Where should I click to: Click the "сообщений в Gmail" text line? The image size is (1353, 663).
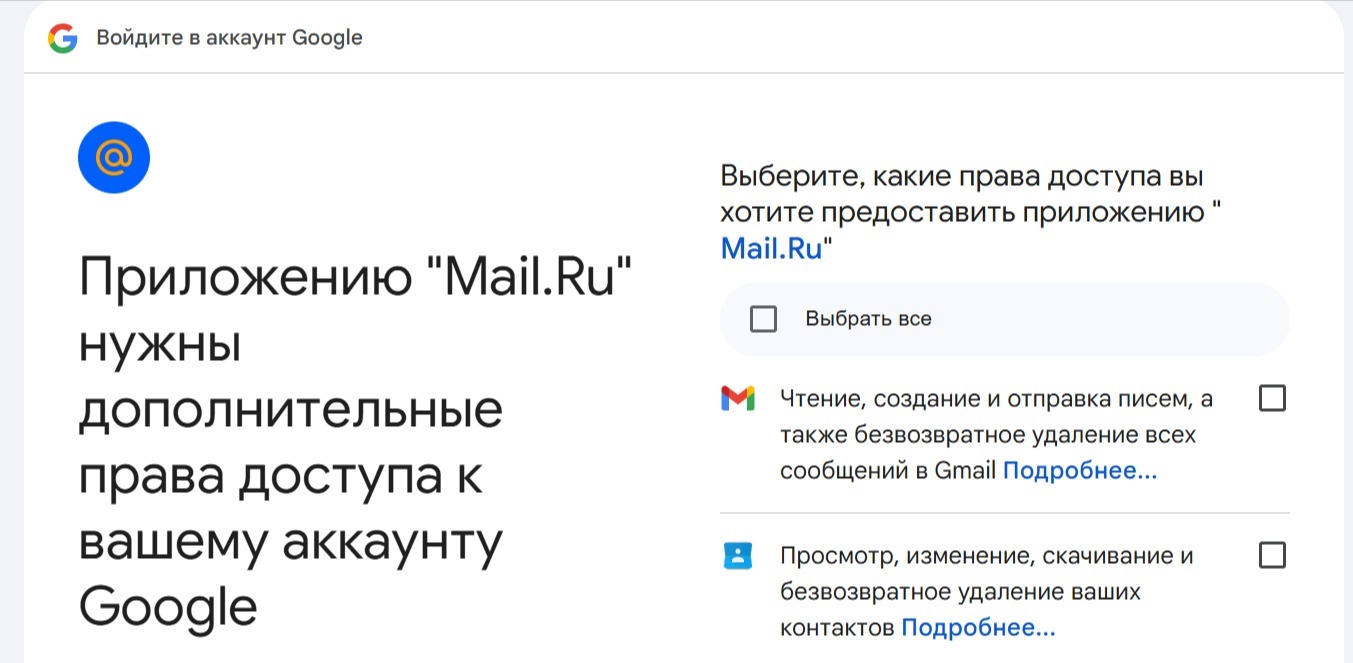(888, 471)
